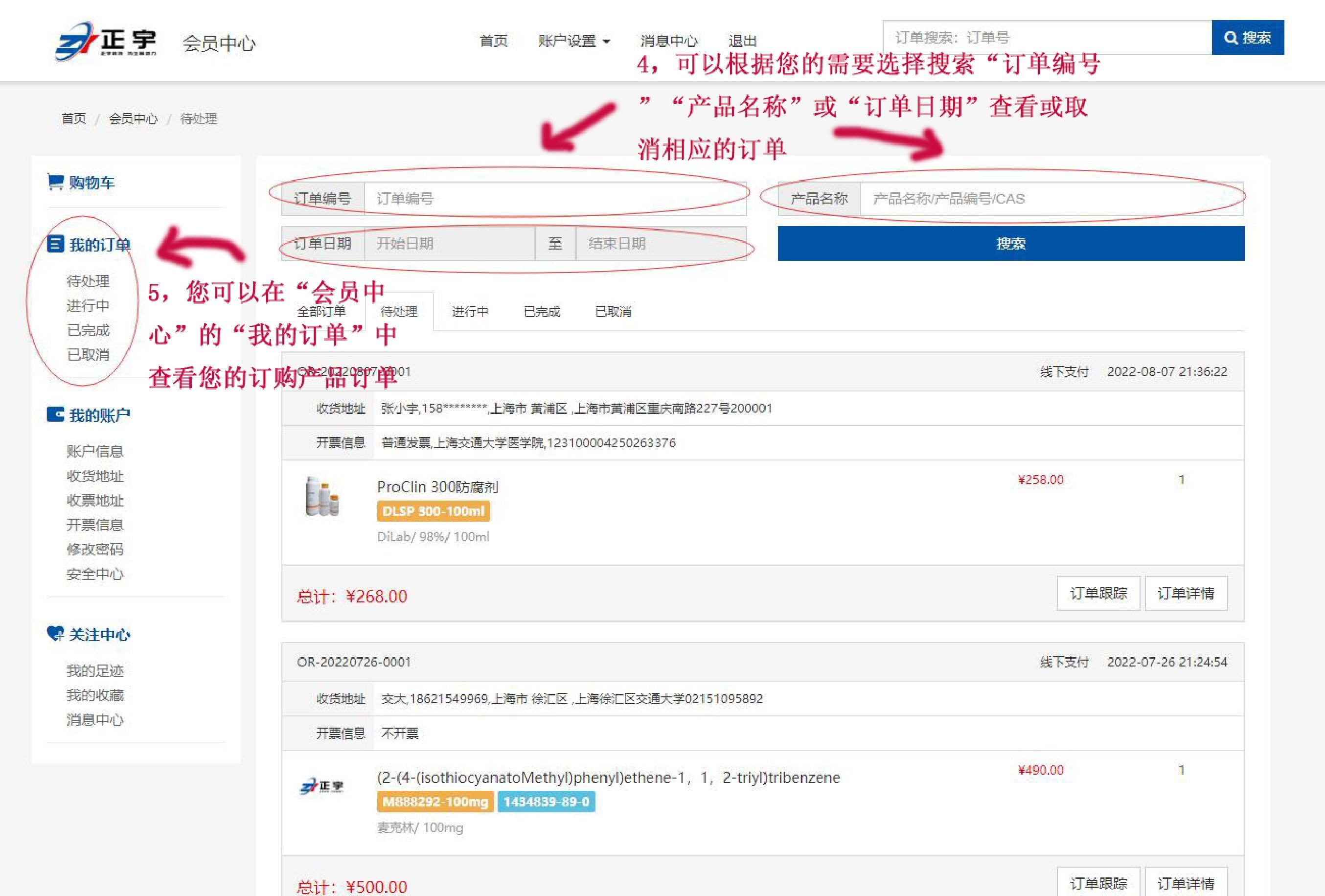Open 我的足迹 in sidebar

[x=94, y=671]
